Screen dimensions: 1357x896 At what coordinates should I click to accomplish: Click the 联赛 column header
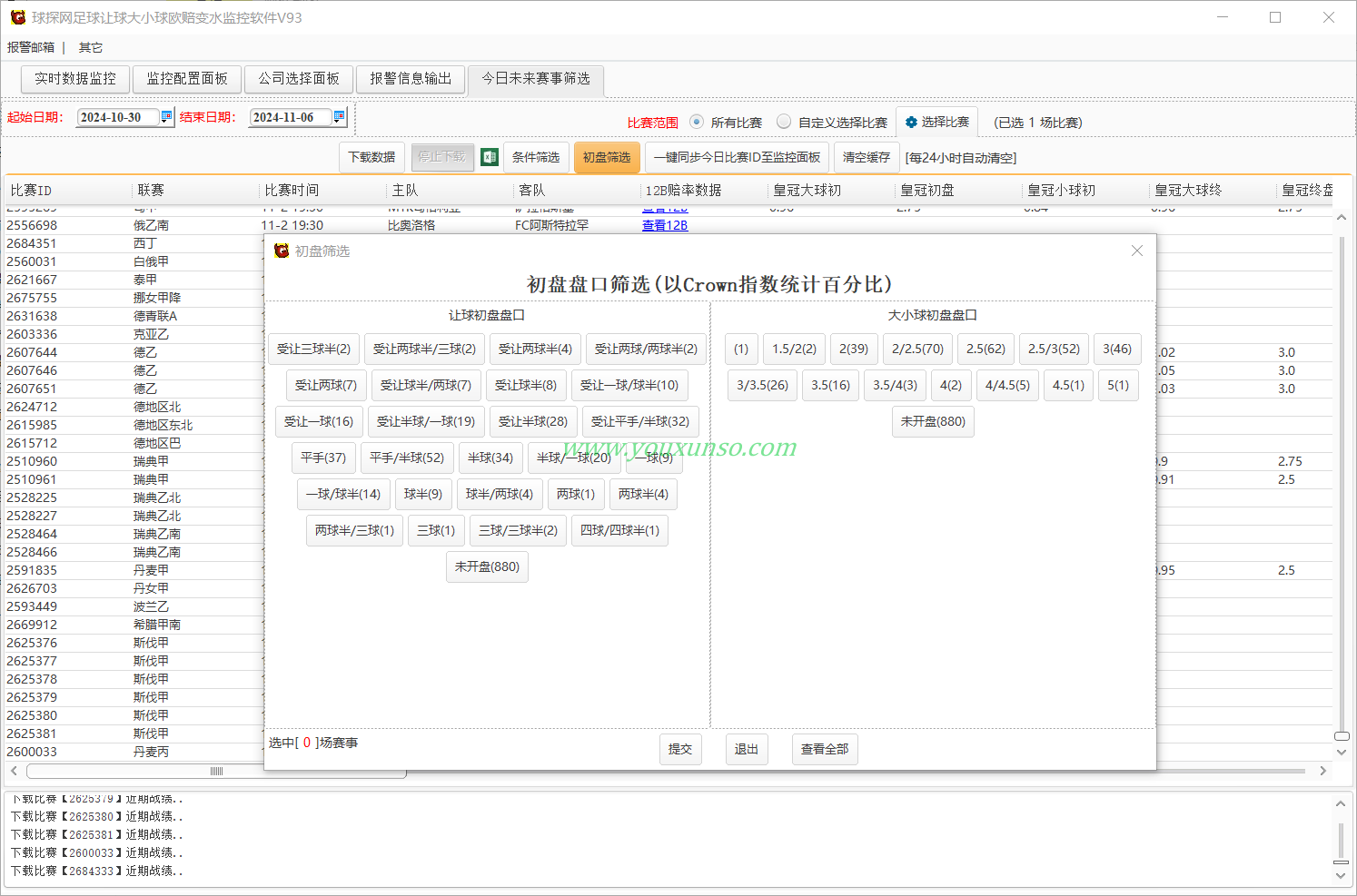195,190
